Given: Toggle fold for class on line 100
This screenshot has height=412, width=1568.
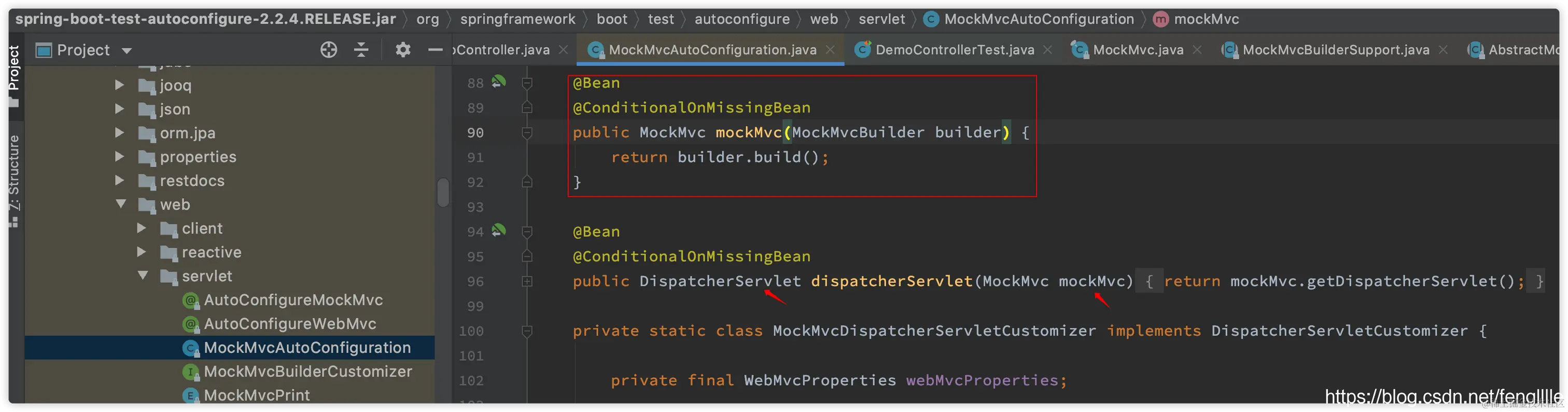Looking at the screenshot, I should coord(527,331).
